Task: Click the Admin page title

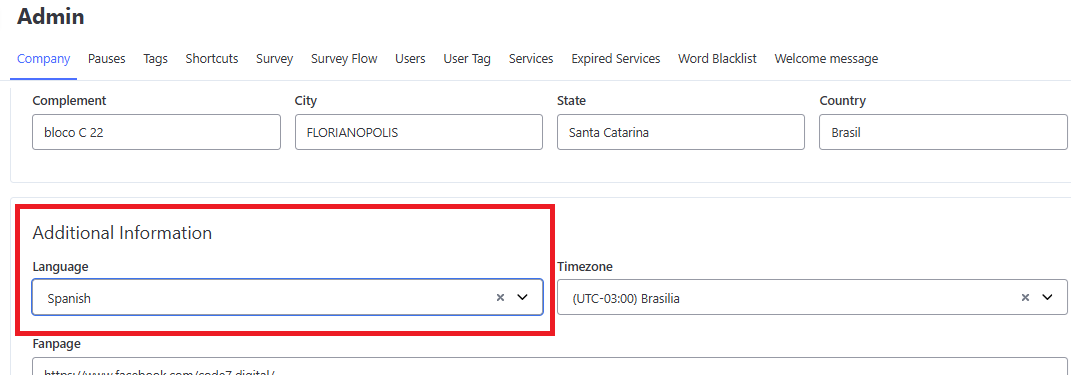Action: click(x=51, y=16)
